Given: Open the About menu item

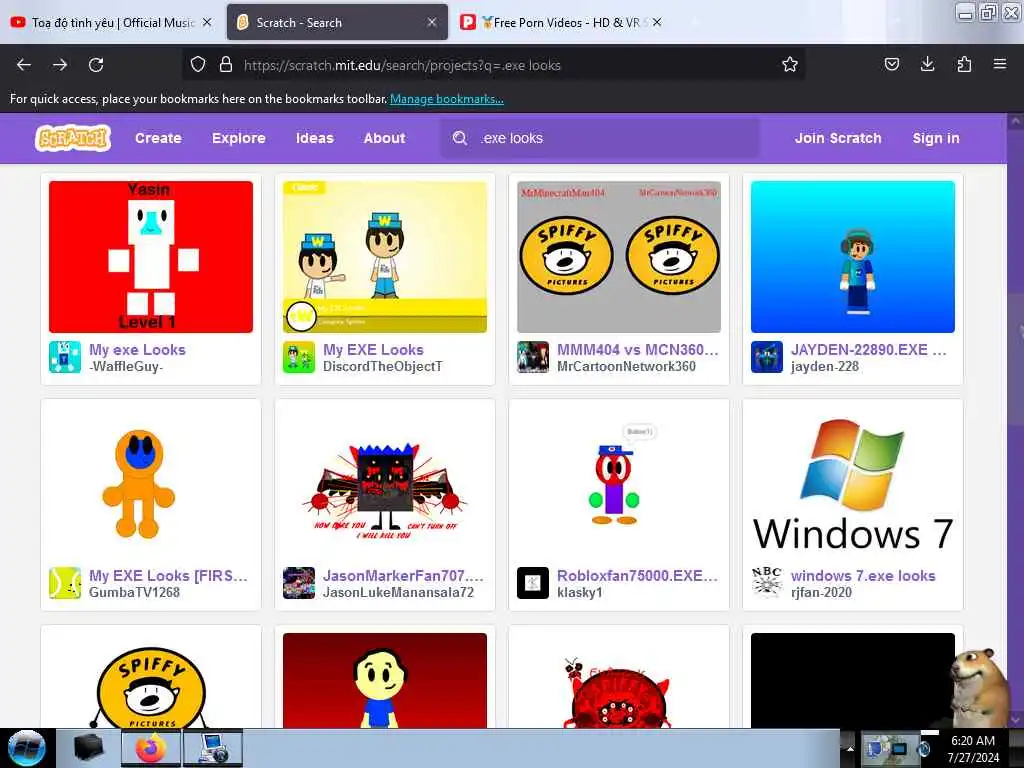Looking at the screenshot, I should (385, 138).
